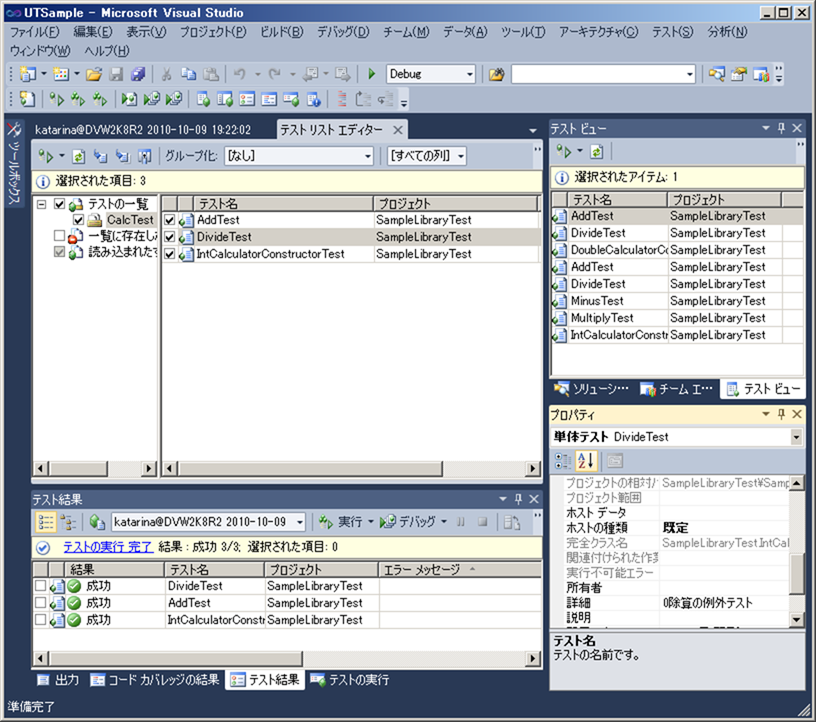This screenshot has width=816, height=722.
Task: Click the green Start Debugging arrow
Action: [x=372, y=74]
